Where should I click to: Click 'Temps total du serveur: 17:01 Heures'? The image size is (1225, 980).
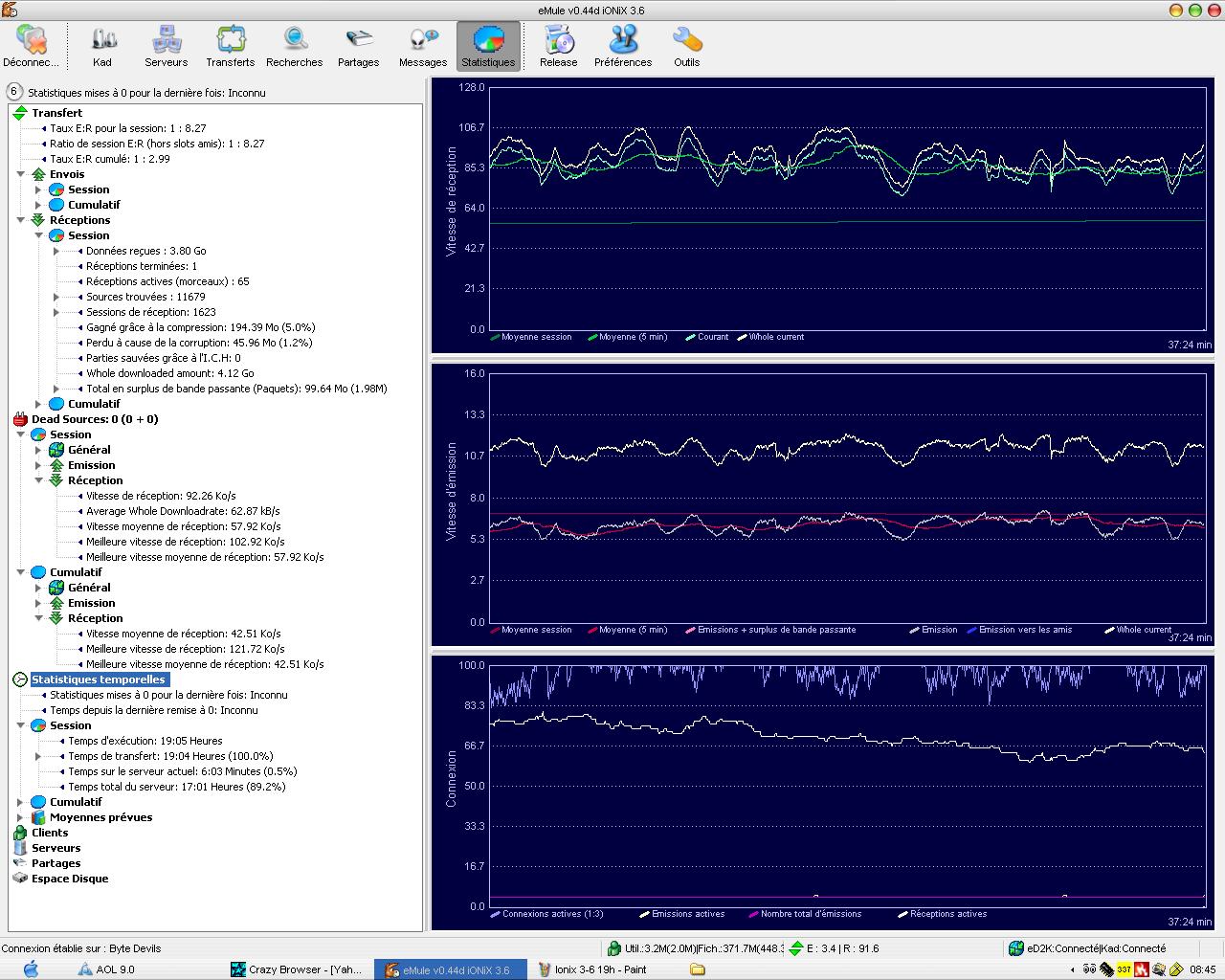click(x=177, y=787)
